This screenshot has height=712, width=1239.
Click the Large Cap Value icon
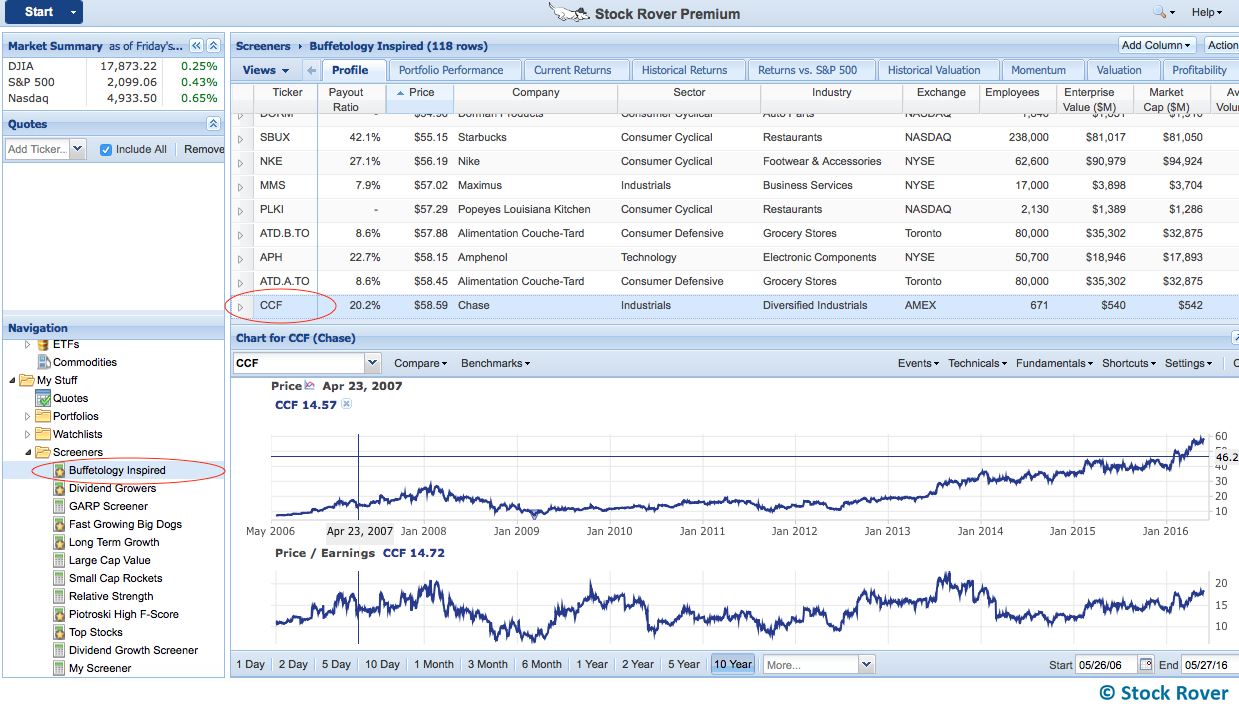[59, 560]
